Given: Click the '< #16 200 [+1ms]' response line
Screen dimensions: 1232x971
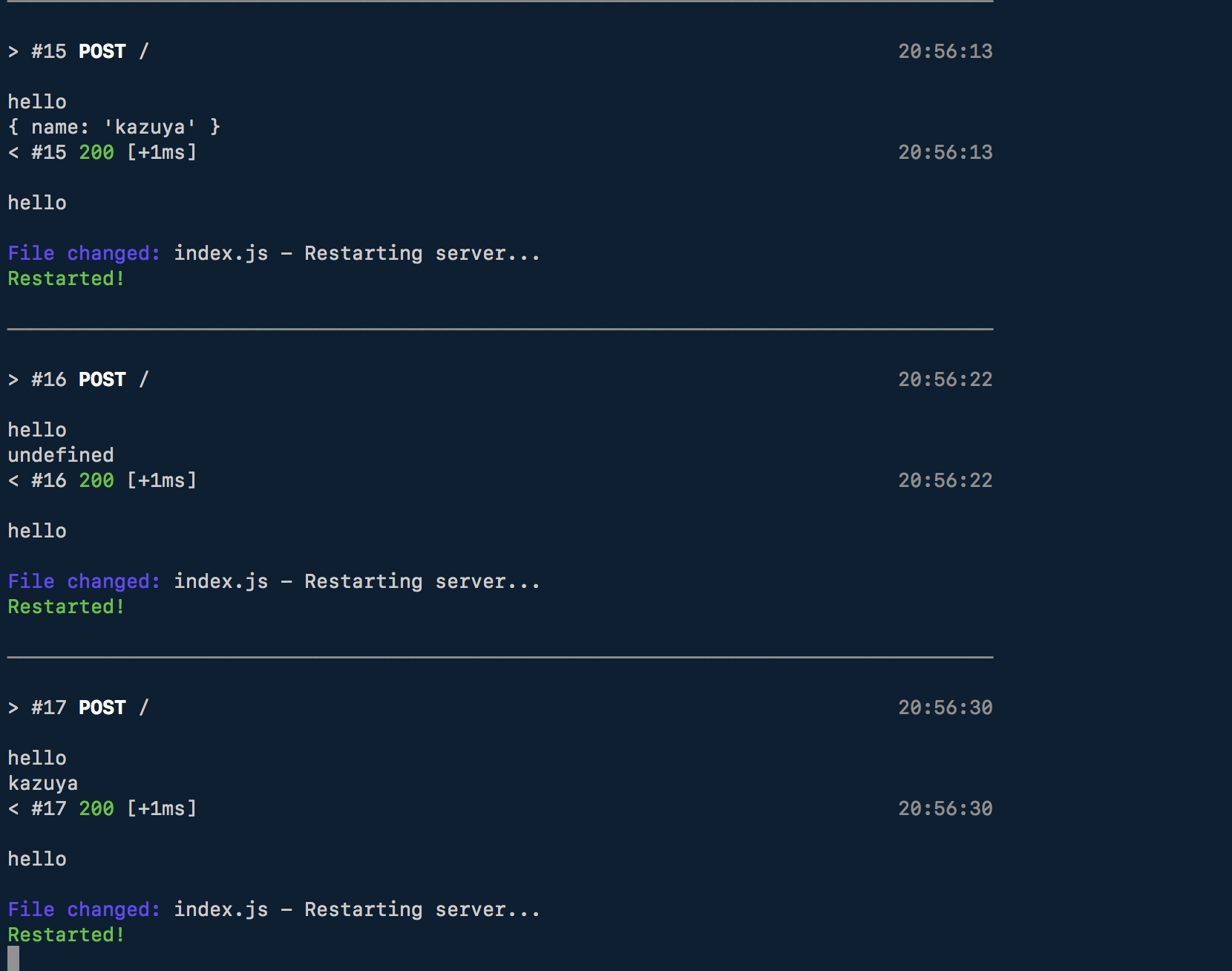Looking at the screenshot, I should (x=102, y=480).
